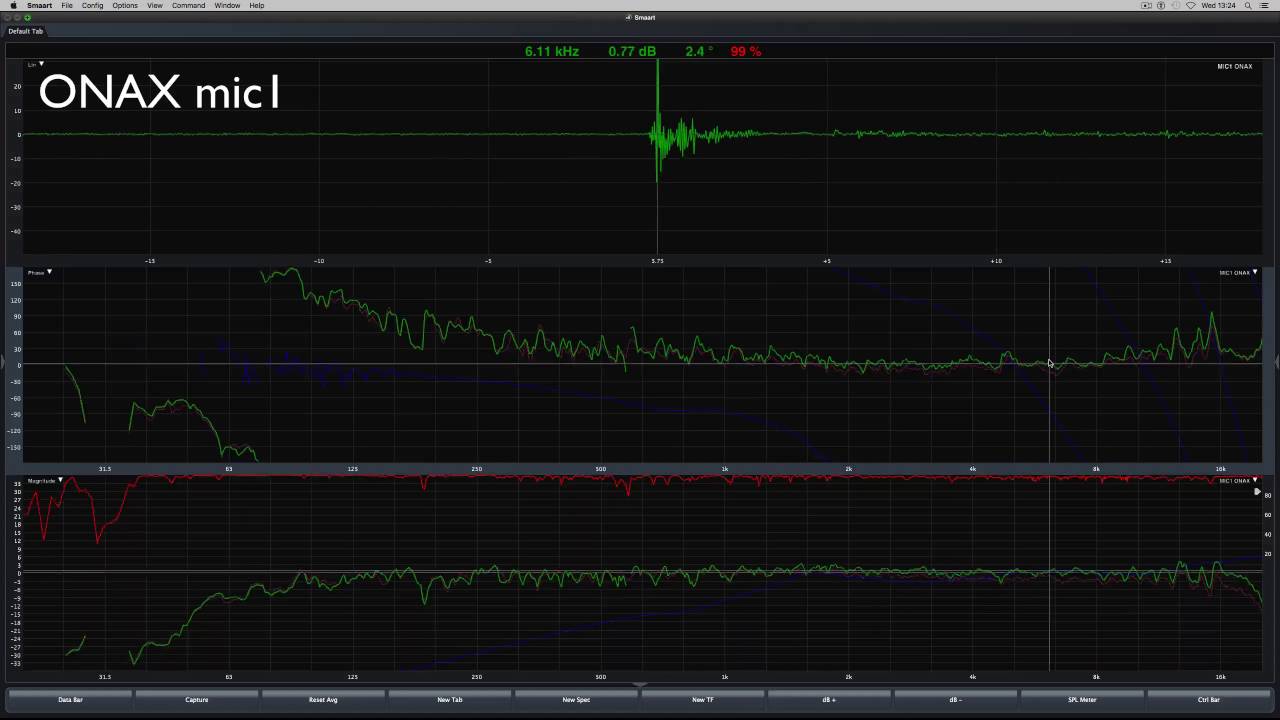Click the New TF button
This screenshot has width=1280, height=720.
pyautogui.click(x=703, y=700)
